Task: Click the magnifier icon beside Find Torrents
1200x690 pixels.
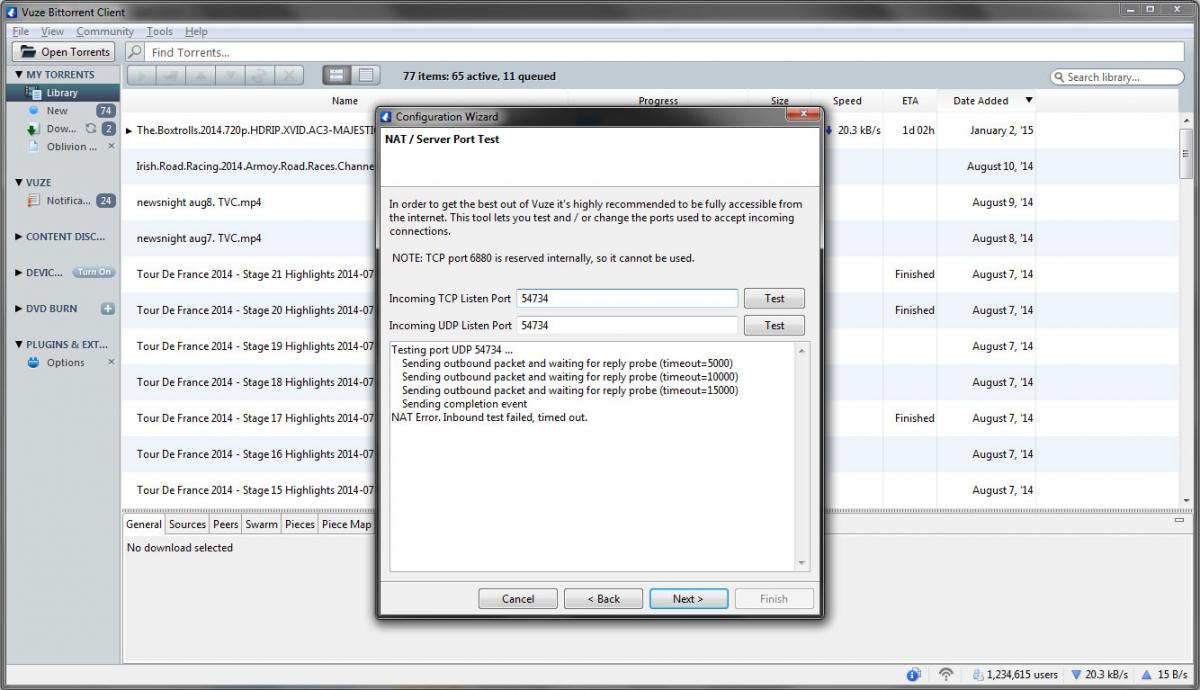Action: pyautogui.click(x=136, y=52)
